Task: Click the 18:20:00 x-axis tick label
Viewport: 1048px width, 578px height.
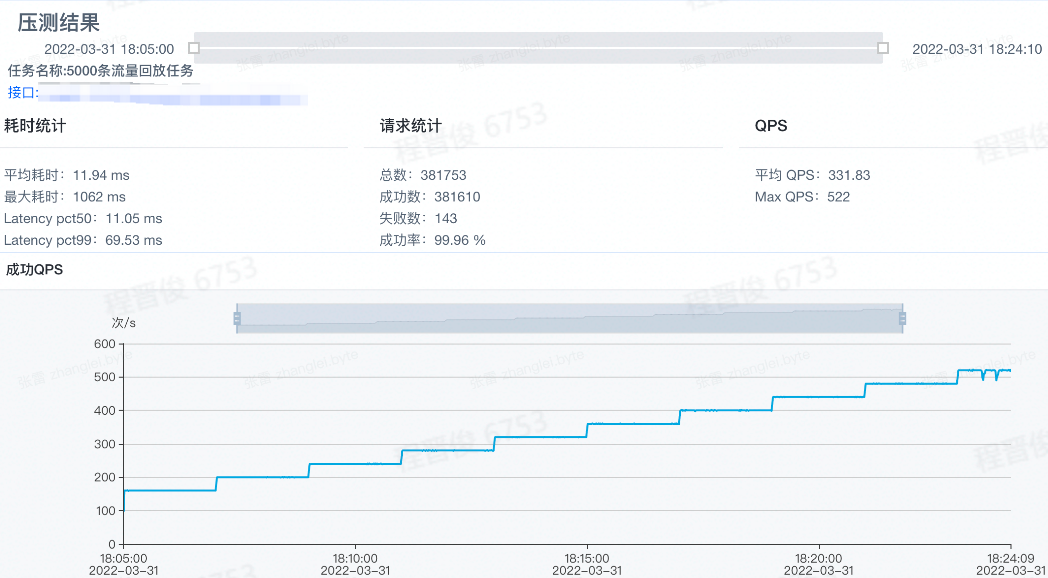Action: tap(819, 558)
